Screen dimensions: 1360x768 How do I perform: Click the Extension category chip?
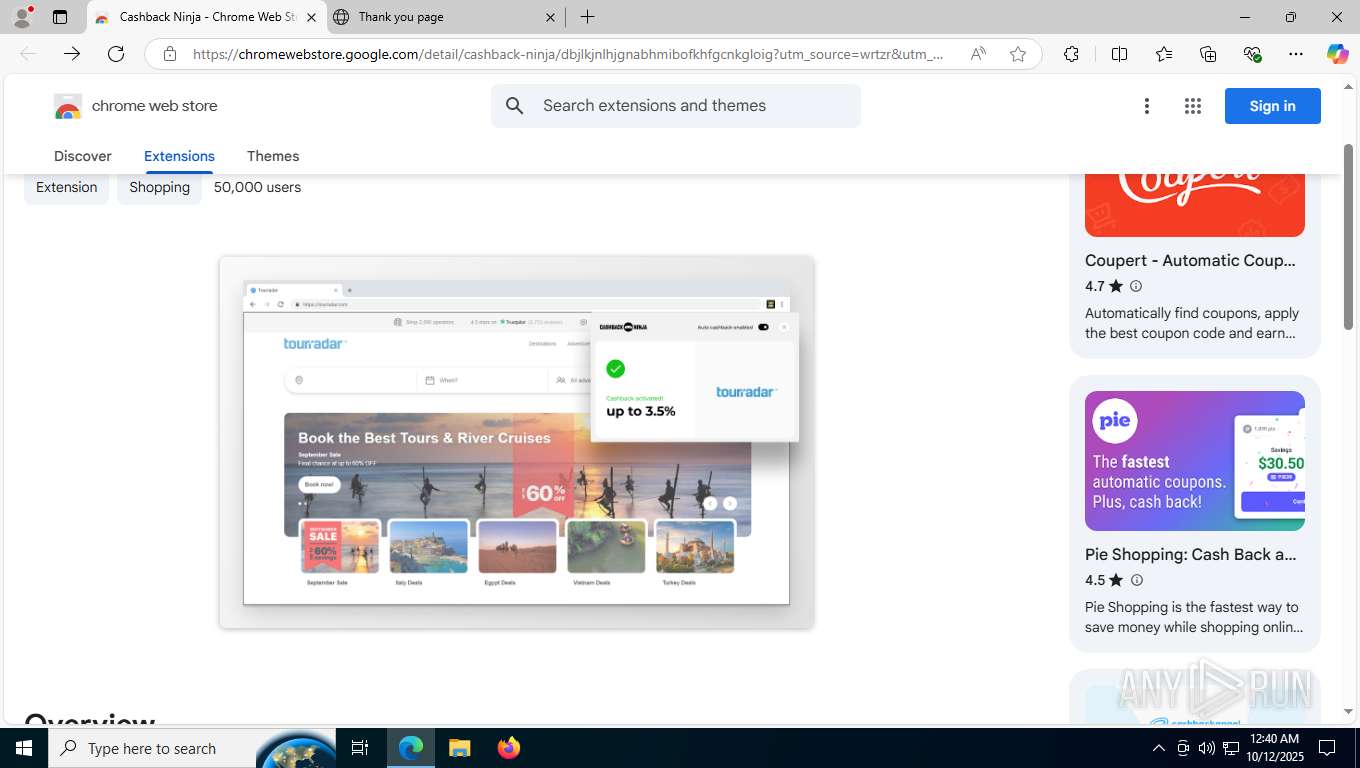[67, 187]
